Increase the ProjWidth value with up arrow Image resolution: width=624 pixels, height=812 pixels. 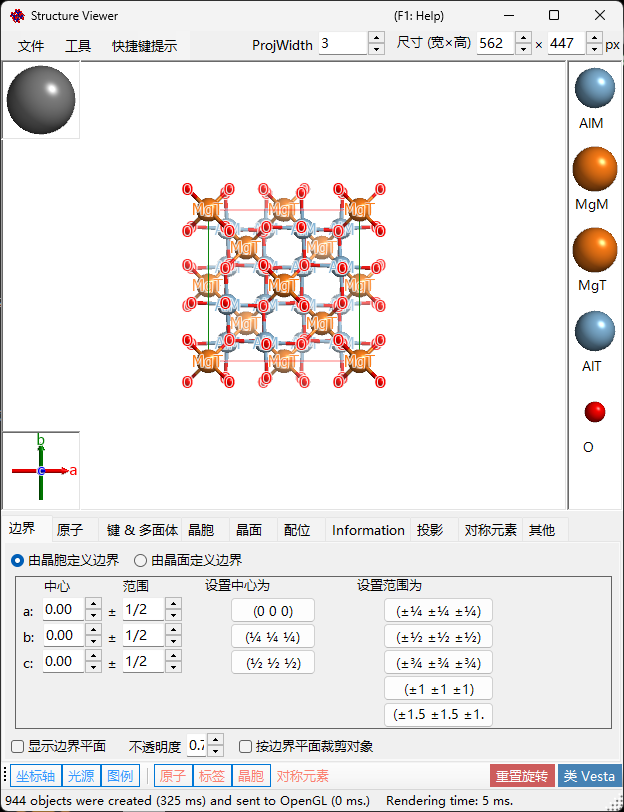point(376,38)
